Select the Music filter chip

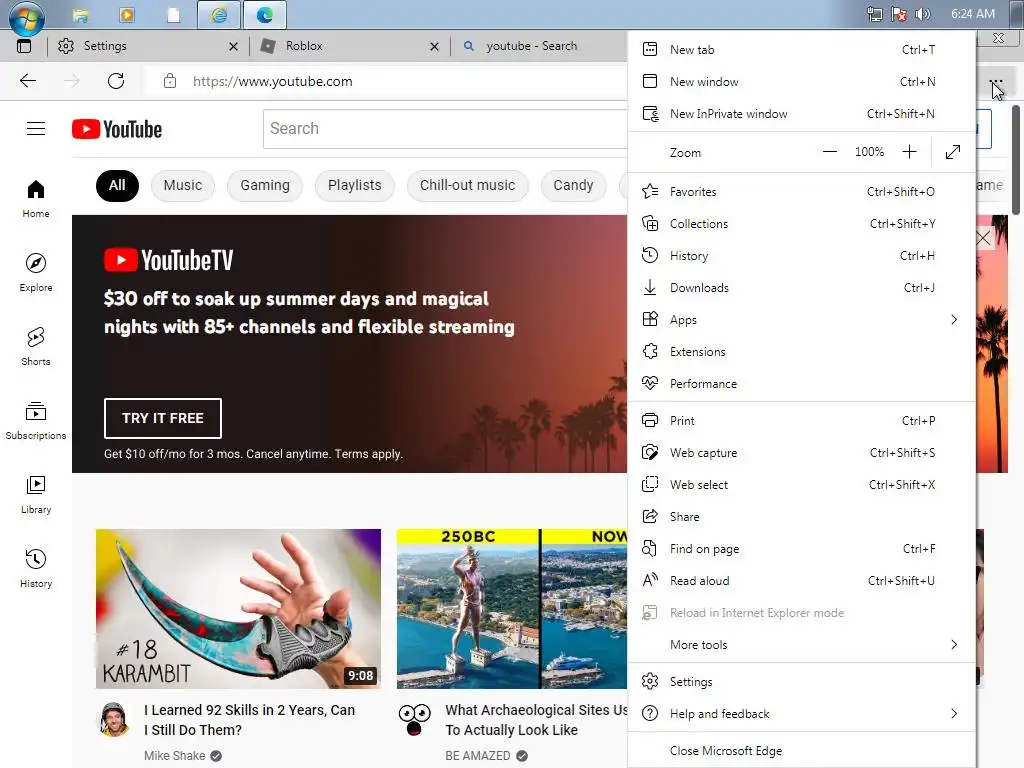[x=183, y=185]
